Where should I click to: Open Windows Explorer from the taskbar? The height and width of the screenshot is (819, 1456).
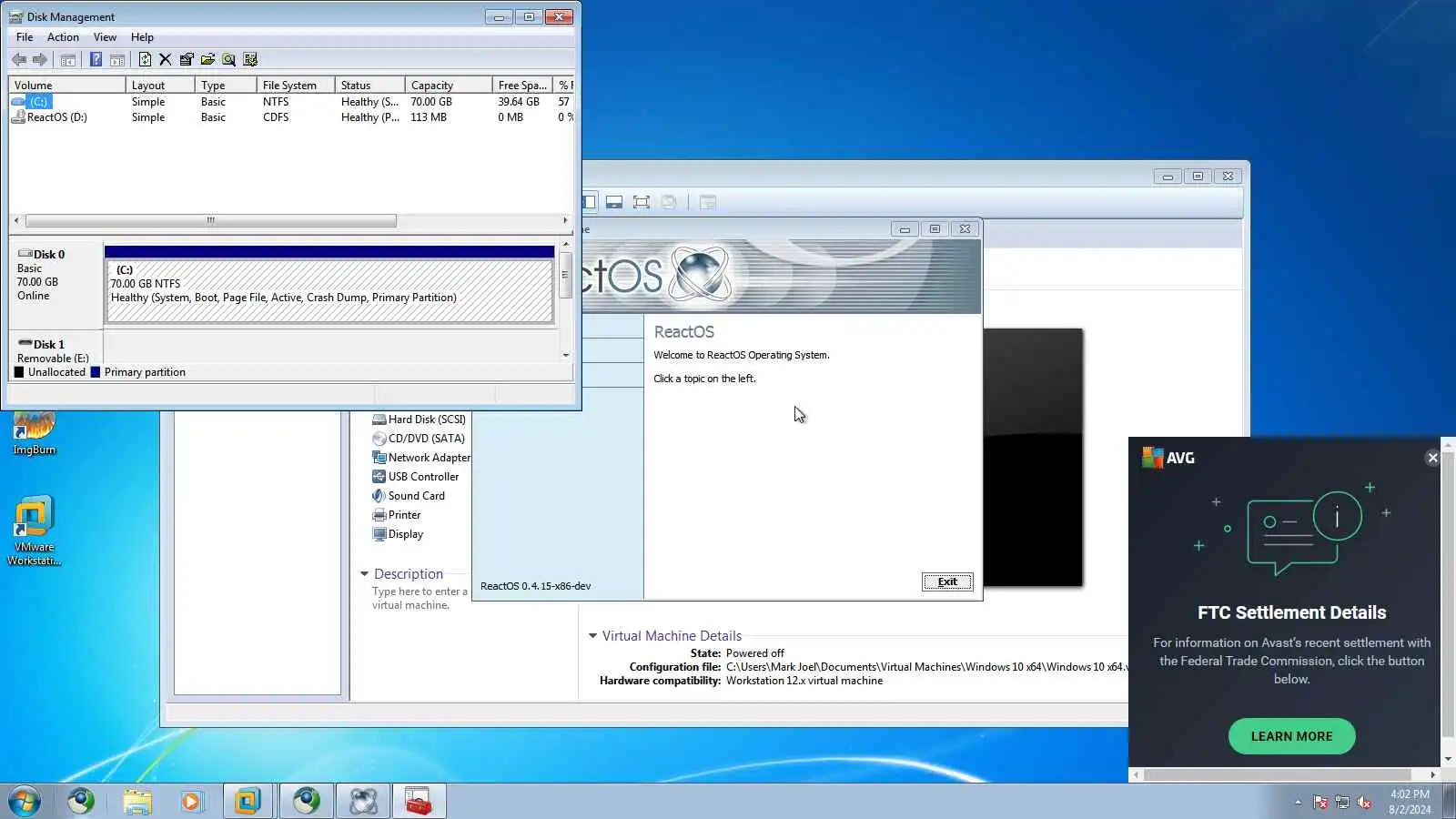coord(137,802)
